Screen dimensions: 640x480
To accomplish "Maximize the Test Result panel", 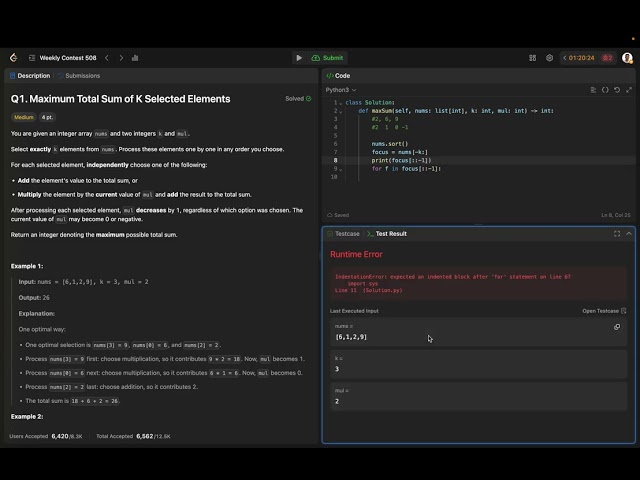I will pyautogui.click(x=617, y=234).
